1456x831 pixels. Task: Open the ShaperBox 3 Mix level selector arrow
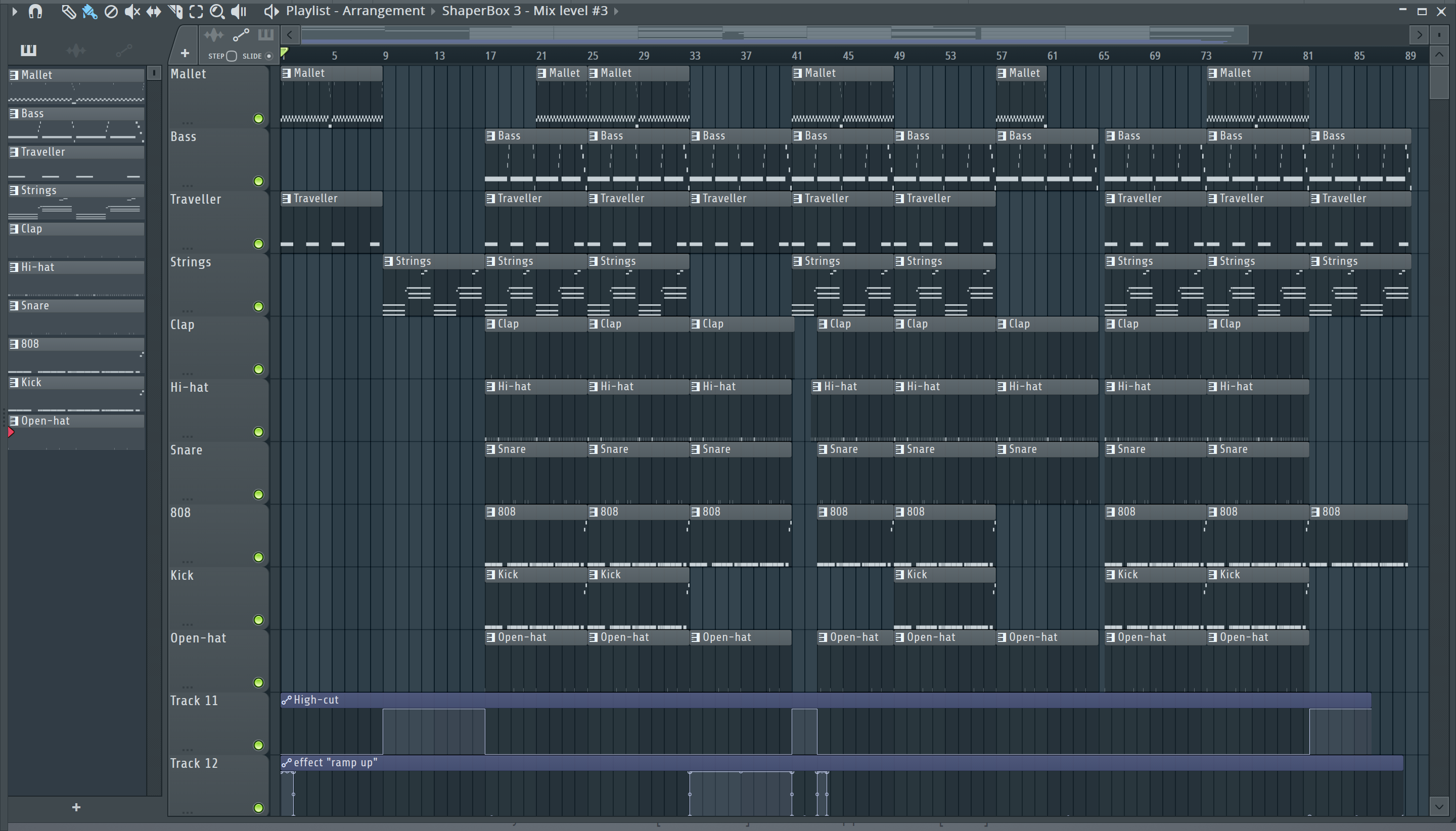tap(616, 11)
